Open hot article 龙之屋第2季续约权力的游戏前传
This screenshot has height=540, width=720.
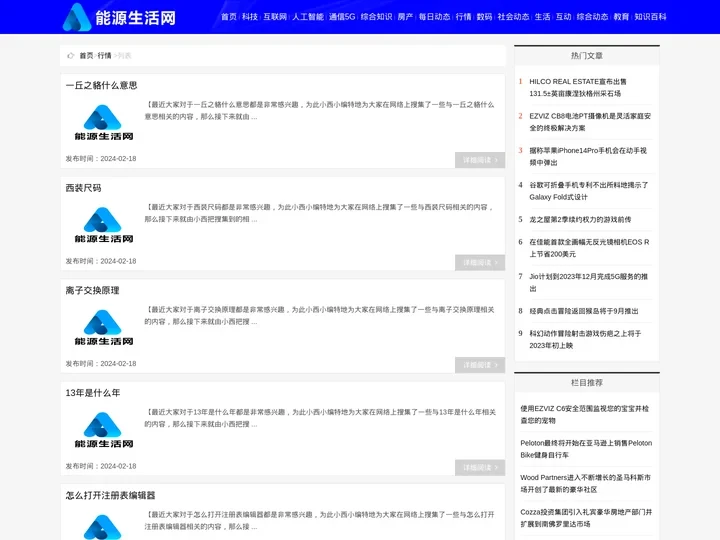coord(580,219)
